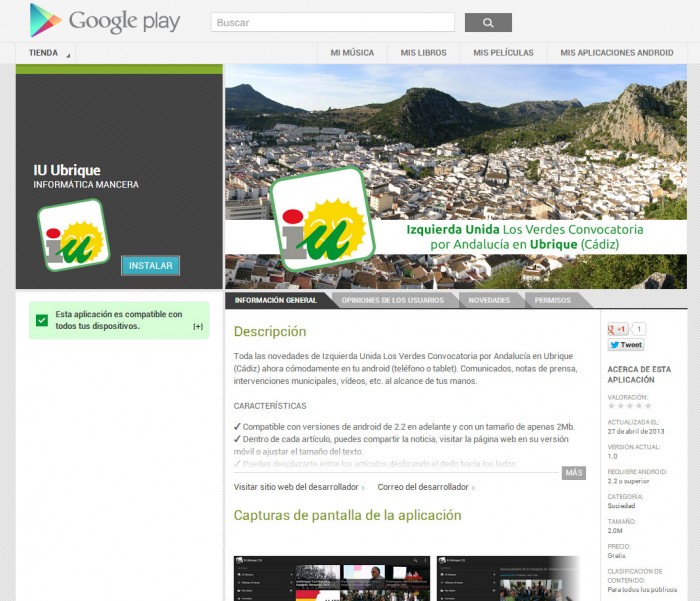This screenshot has height=601, width=700.
Task: Click the 'Para todos los públicos' rating text
Action: click(x=642, y=589)
